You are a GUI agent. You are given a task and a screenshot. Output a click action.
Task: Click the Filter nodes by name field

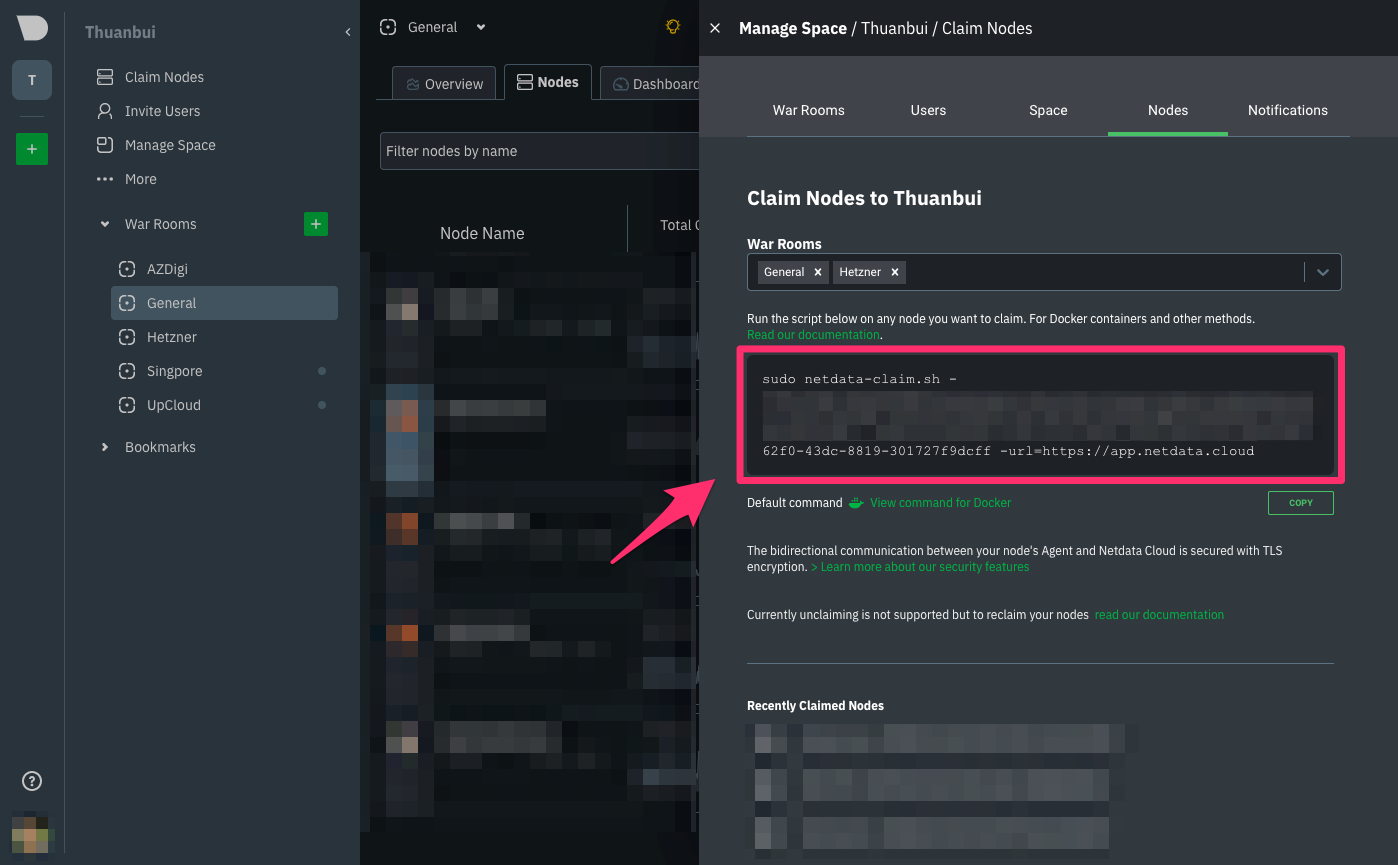pyautogui.click(x=538, y=151)
